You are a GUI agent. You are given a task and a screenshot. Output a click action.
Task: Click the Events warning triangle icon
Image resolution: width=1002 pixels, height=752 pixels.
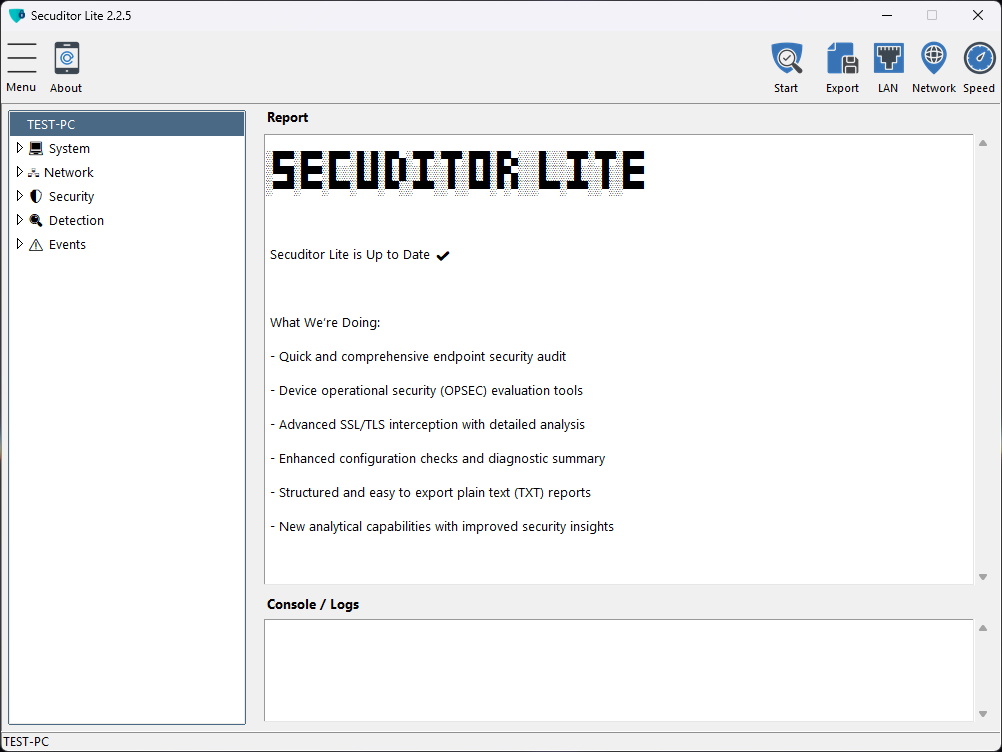coord(36,245)
